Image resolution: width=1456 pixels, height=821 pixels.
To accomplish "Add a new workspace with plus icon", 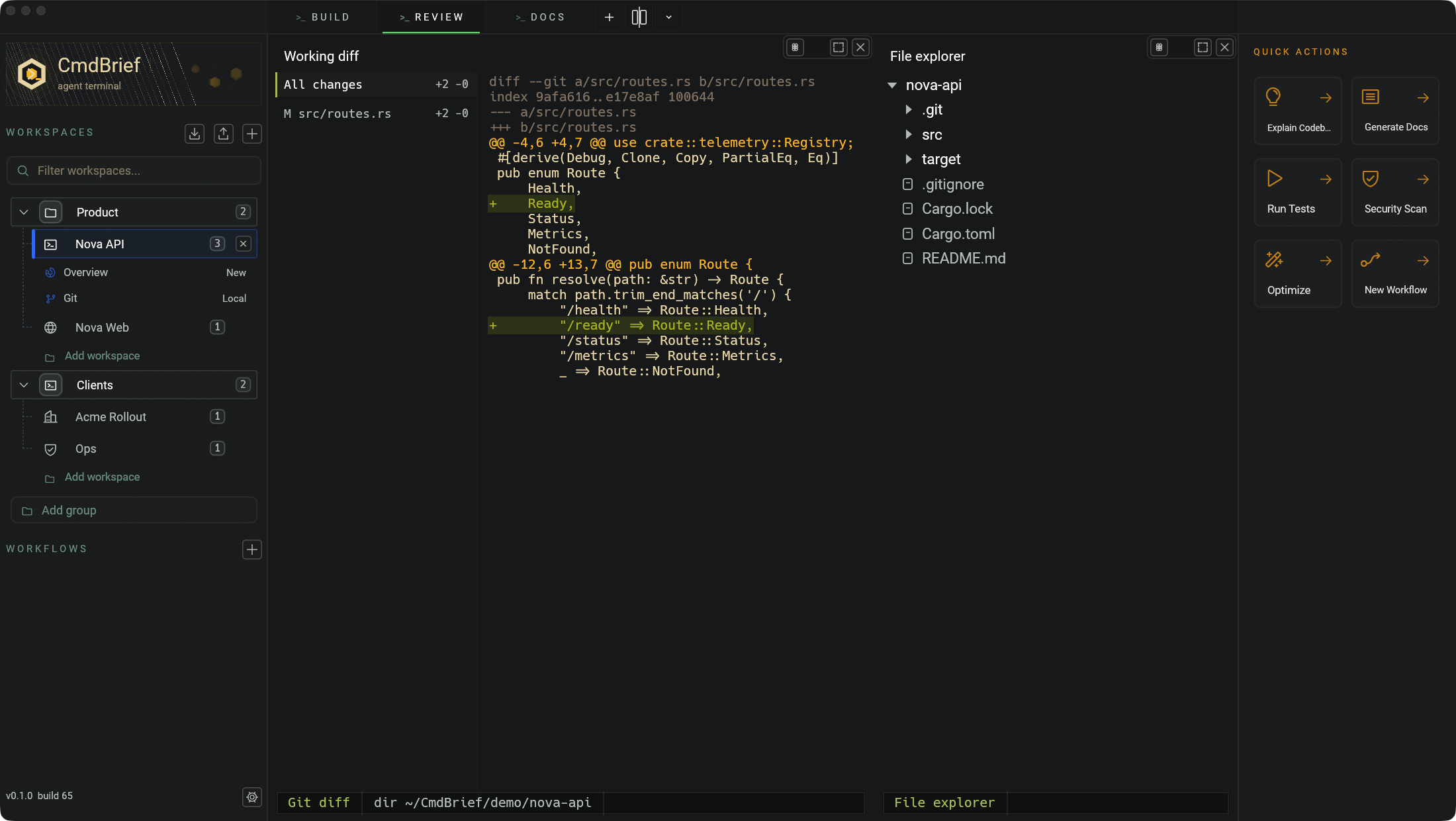I will (252, 134).
